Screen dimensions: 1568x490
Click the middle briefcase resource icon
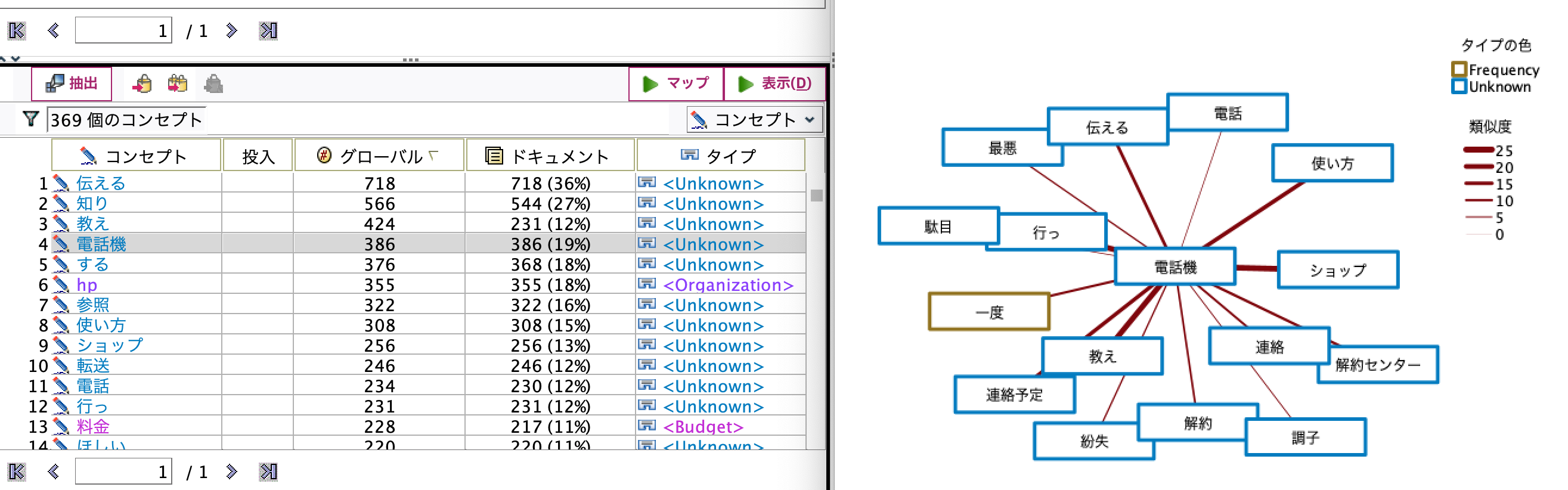177,83
